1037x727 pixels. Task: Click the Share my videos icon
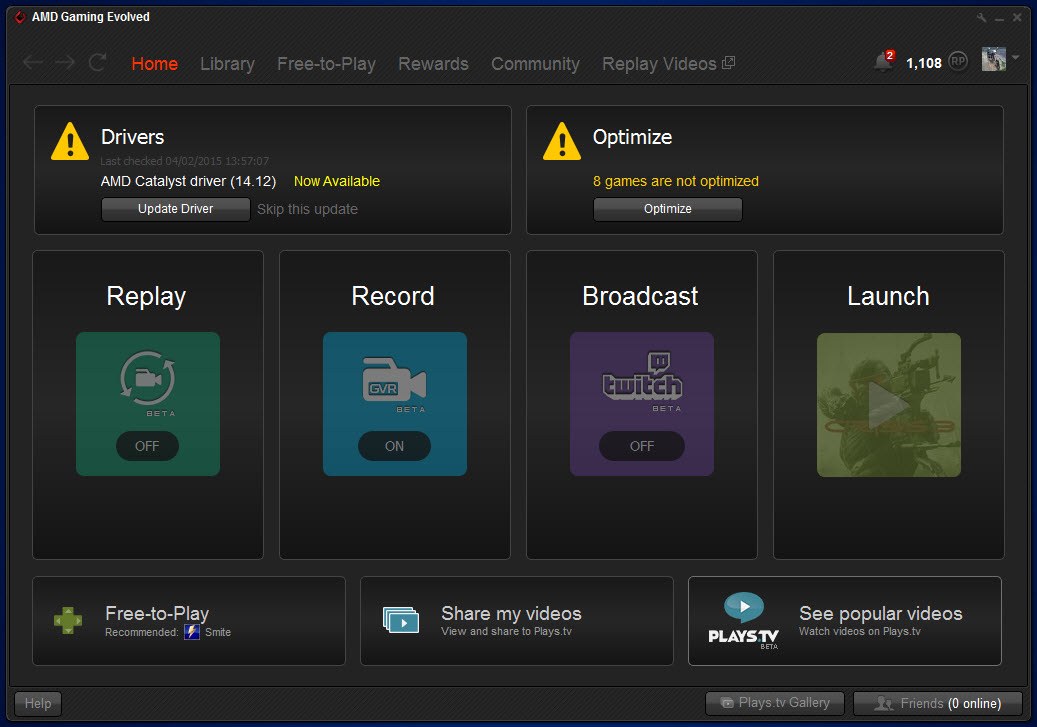tap(401, 620)
